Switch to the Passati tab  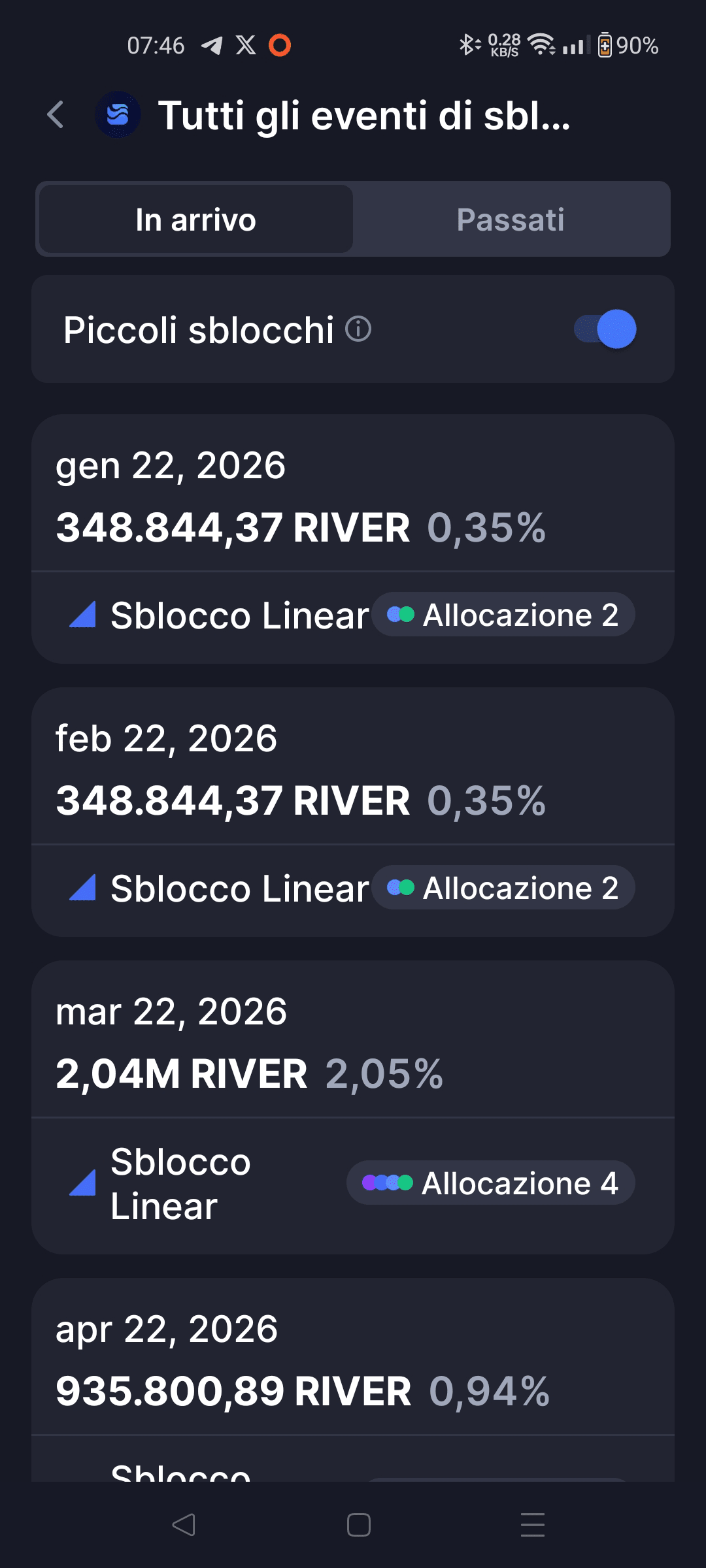coord(511,220)
